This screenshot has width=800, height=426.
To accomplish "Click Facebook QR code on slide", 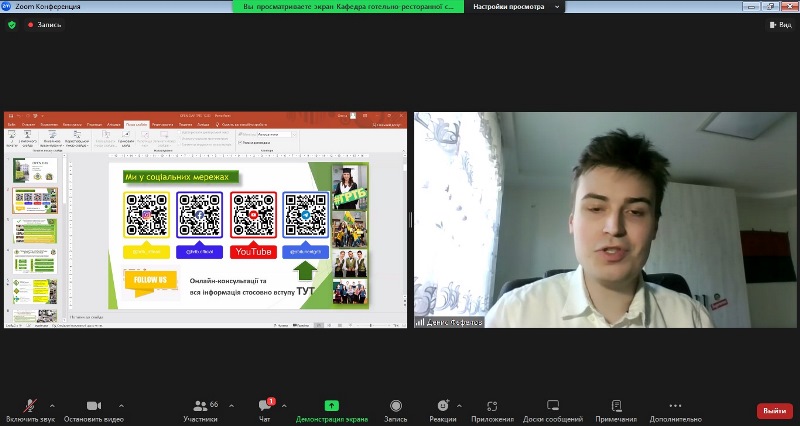I will click(199, 215).
